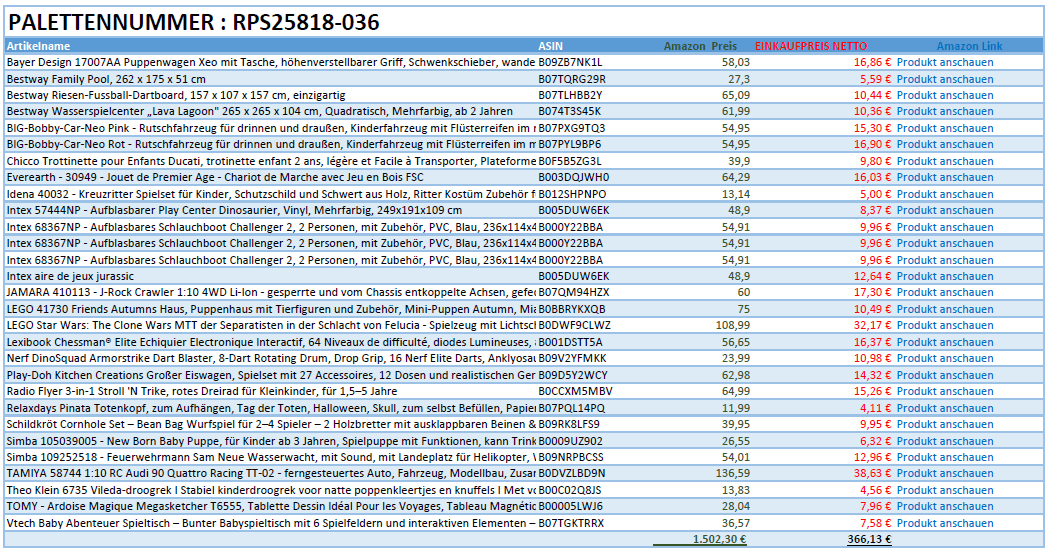Image resolution: width=1050 pixels, height=553 pixels.
Task: Select the EINKAUFPREIS NETTO column header
Action: click(811, 46)
